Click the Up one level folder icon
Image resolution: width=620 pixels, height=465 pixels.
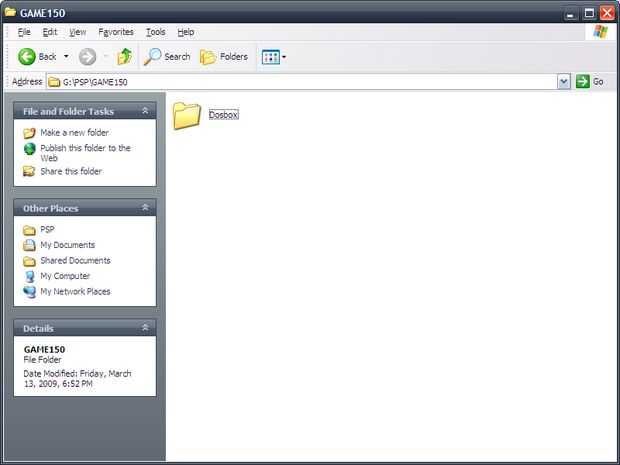[125, 57]
